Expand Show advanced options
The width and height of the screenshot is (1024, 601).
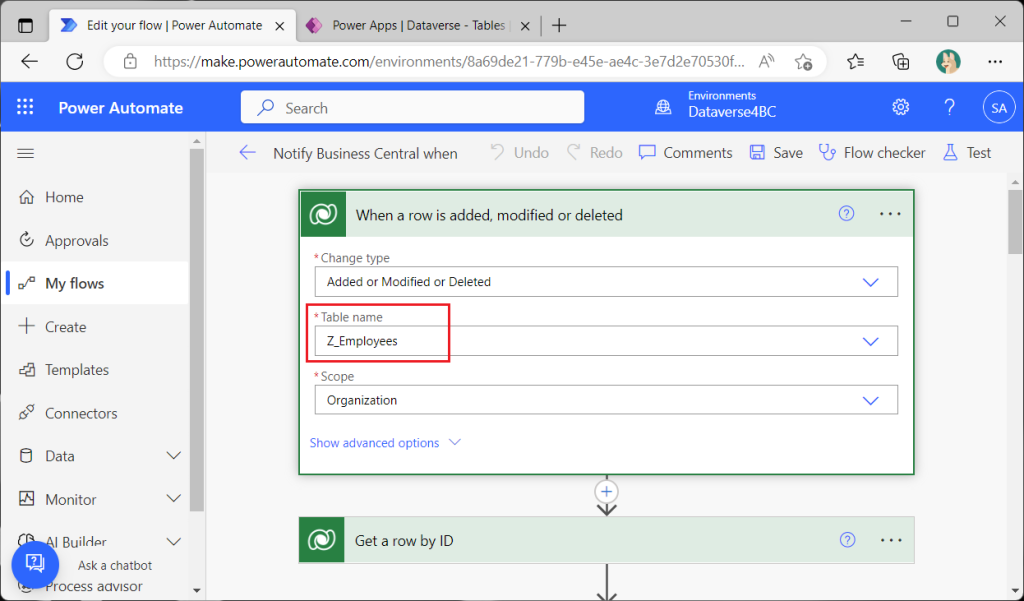(x=385, y=443)
